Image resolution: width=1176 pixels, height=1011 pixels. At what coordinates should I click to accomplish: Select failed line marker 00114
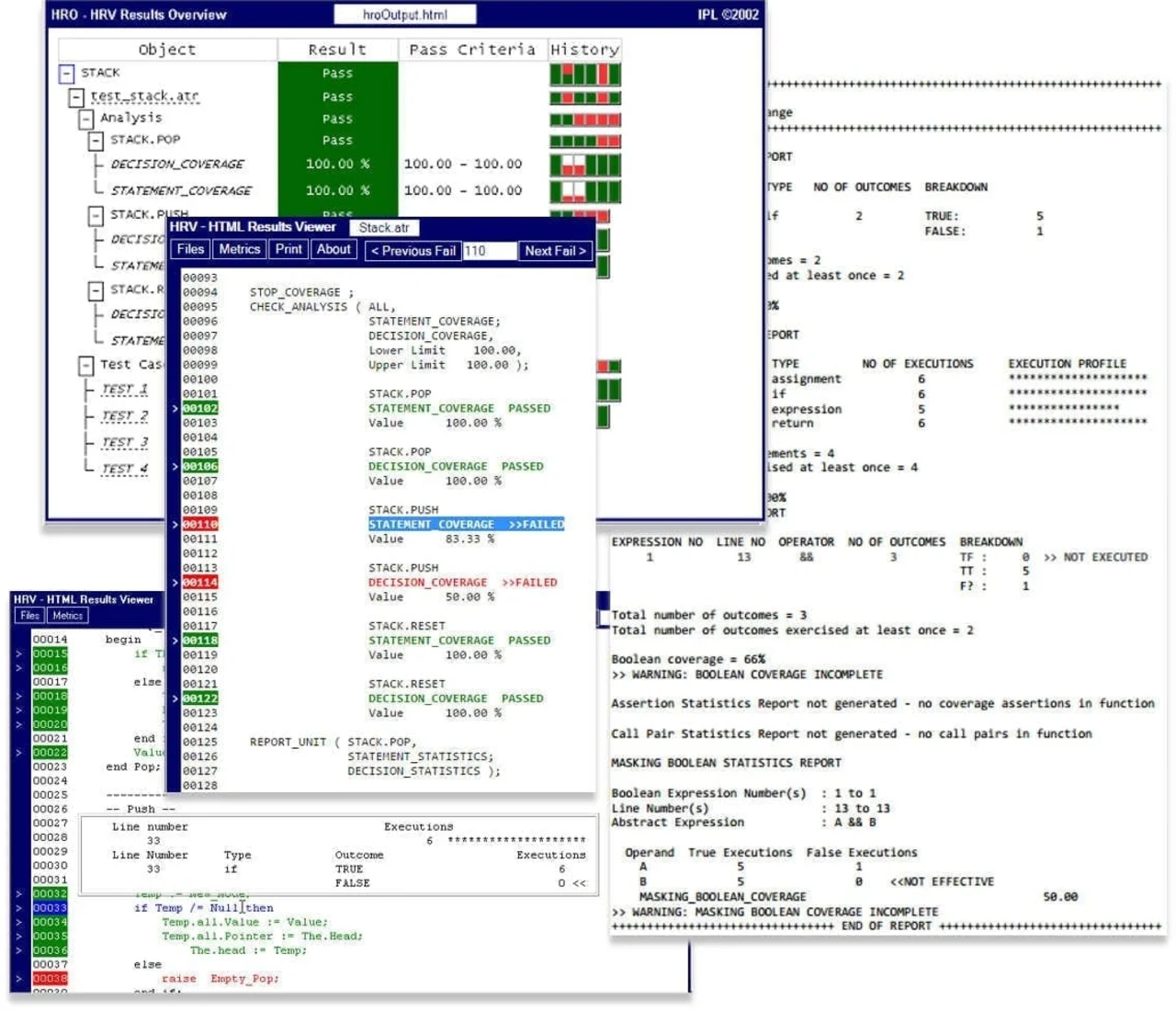[x=199, y=583]
